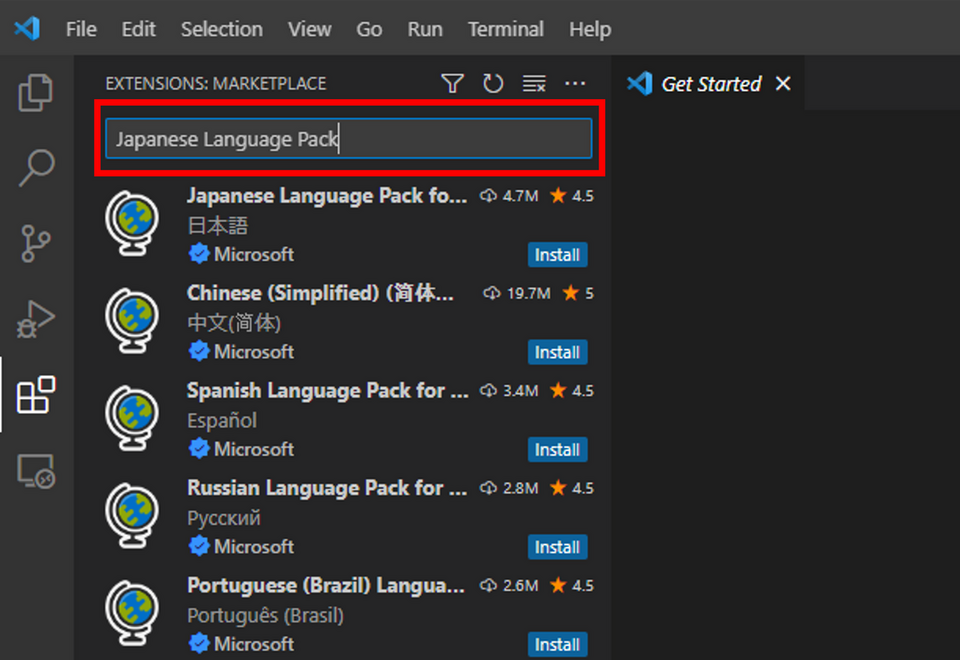
Task: Open the View menu
Action: click(x=310, y=29)
